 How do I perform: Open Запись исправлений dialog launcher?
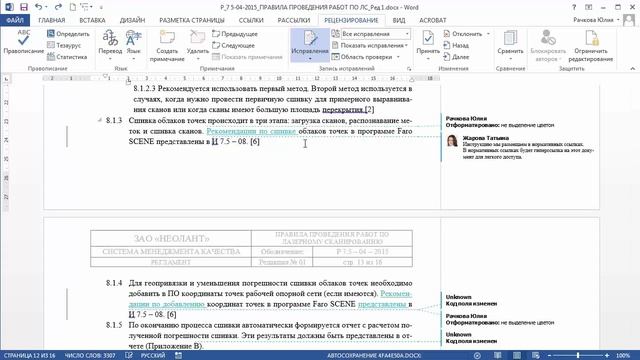(x=409, y=69)
